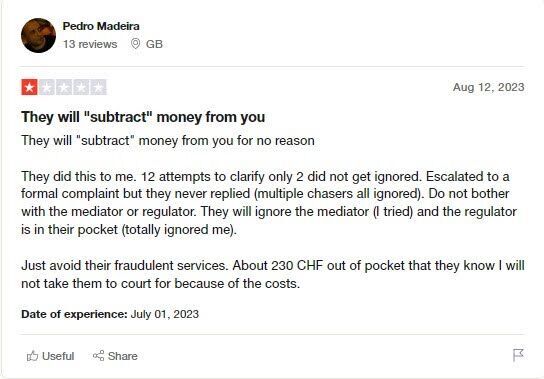
Task: Click the red first star rating
Action: [29, 87]
